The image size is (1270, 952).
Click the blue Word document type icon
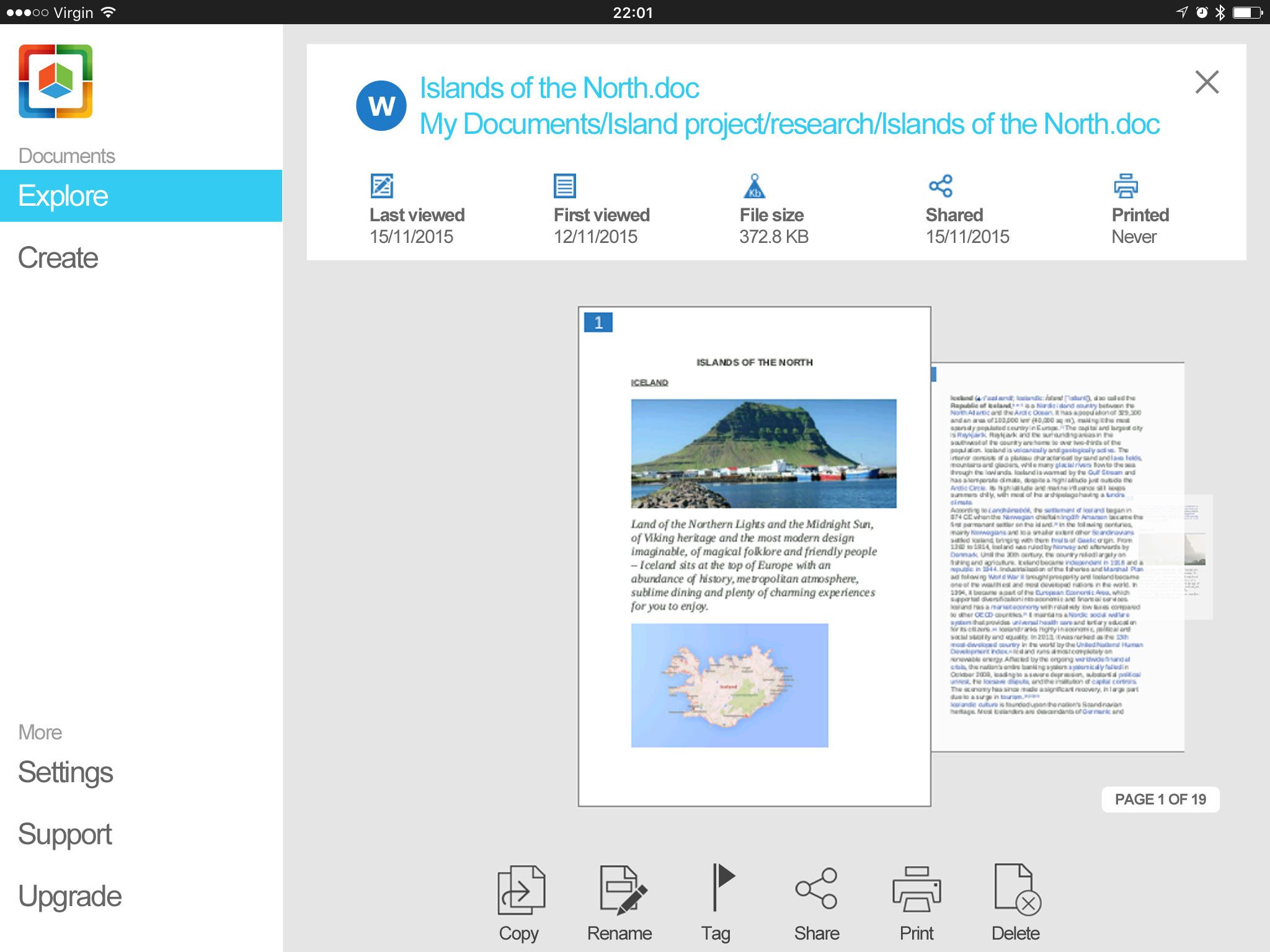coord(381,106)
